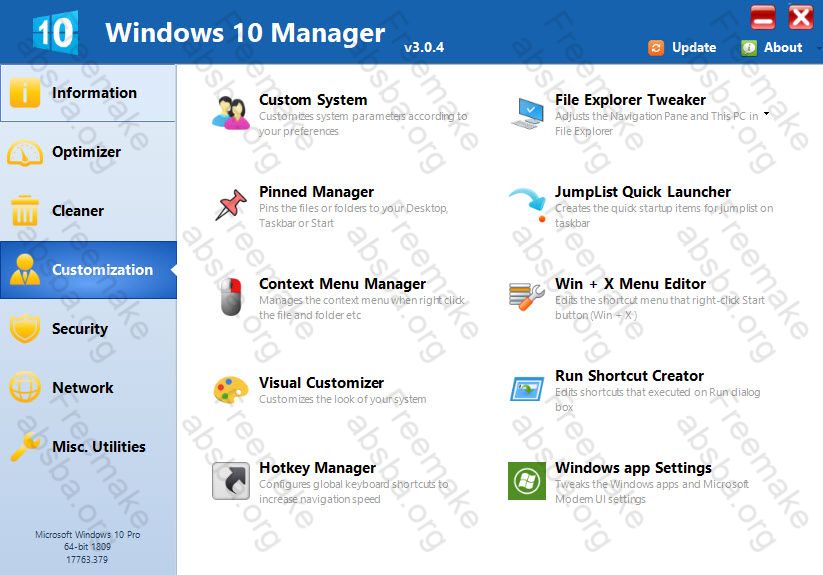Click the Optimizer gauge icon
823x575 pixels.
coord(25,153)
